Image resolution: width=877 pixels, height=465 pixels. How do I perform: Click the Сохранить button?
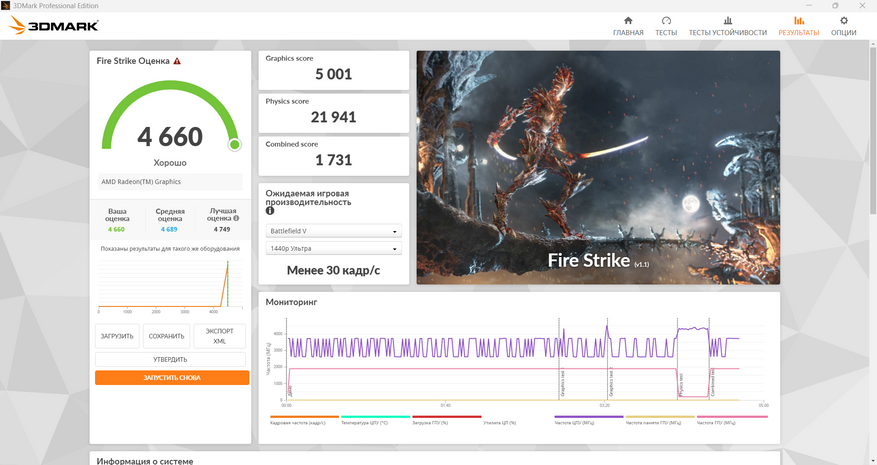[x=166, y=336]
